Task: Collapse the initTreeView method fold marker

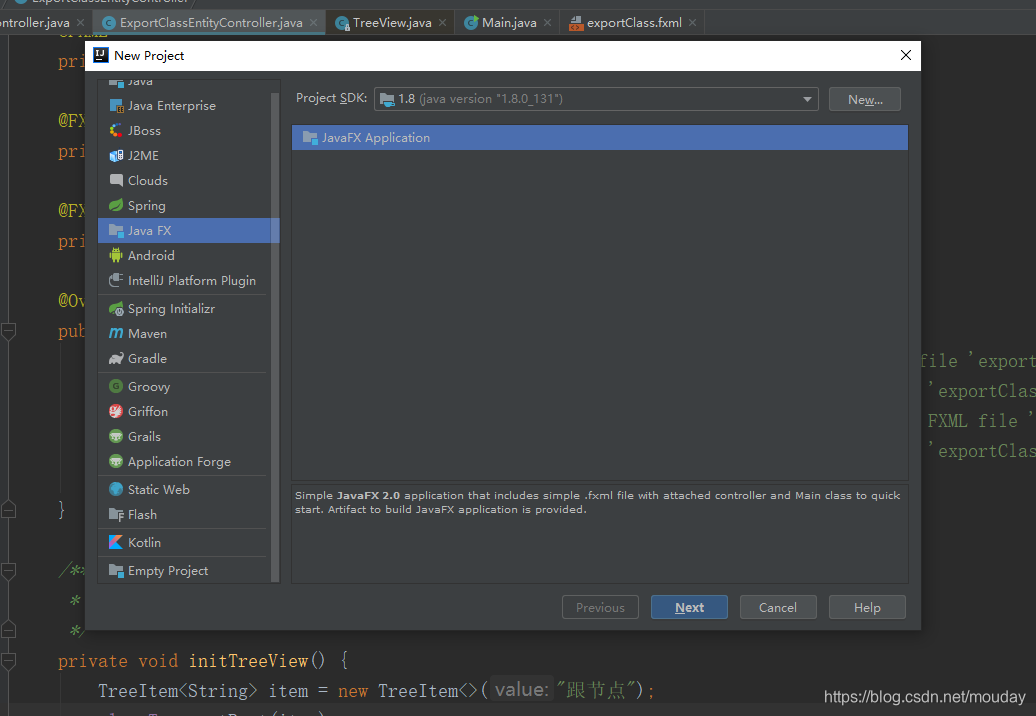Action: tap(9, 661)
